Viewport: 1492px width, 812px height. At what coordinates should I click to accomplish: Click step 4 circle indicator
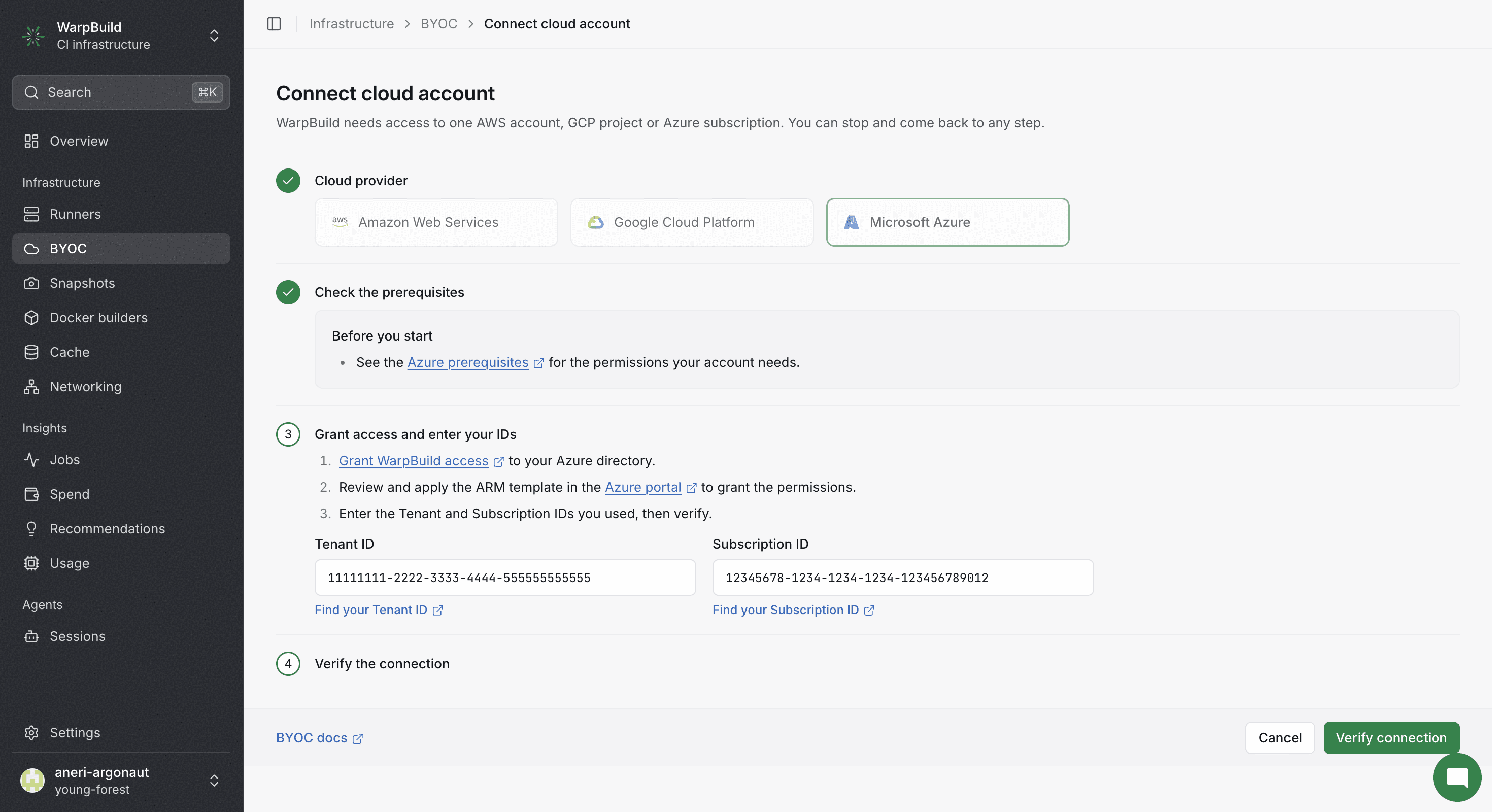pos(288,664)
